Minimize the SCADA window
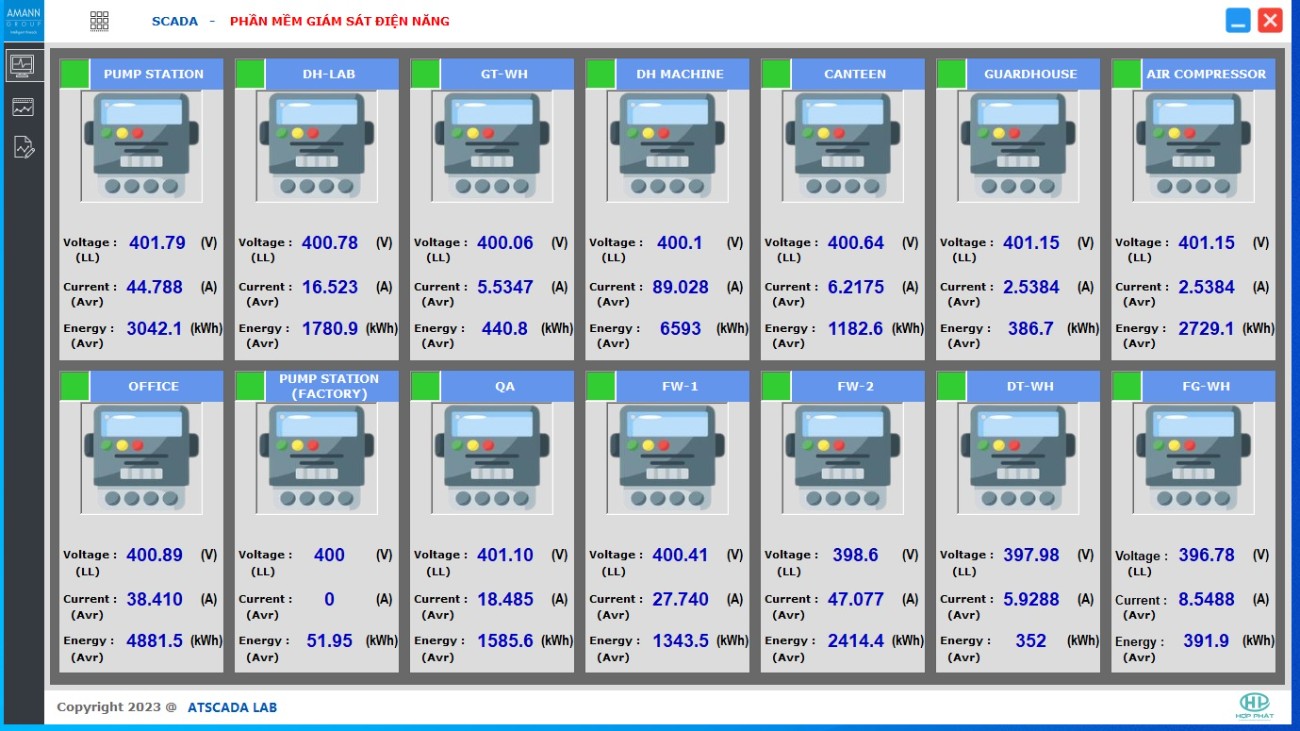1300x731 pixels. click(1238, 20)
